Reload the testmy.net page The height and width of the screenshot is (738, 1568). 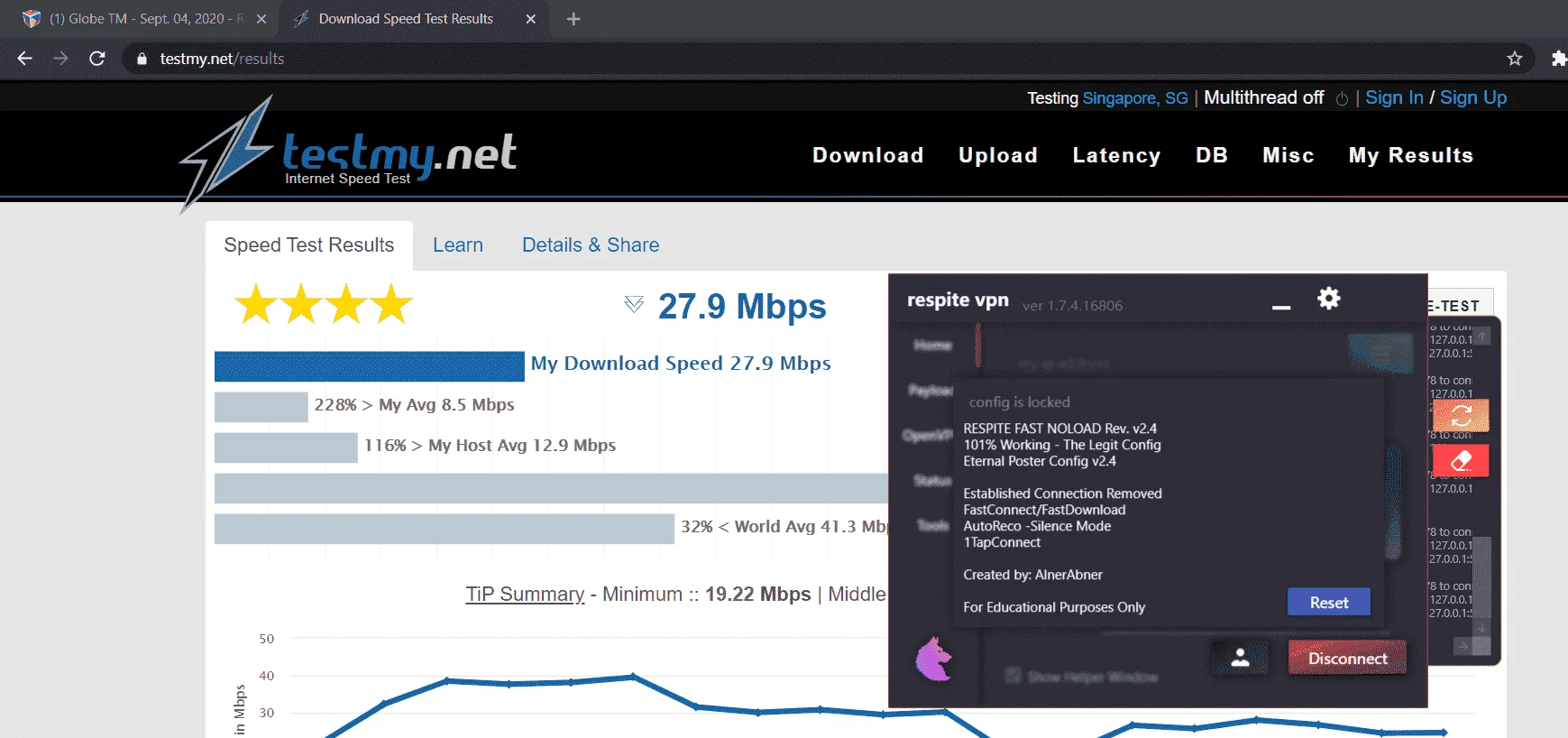click(x=97, y=59)
